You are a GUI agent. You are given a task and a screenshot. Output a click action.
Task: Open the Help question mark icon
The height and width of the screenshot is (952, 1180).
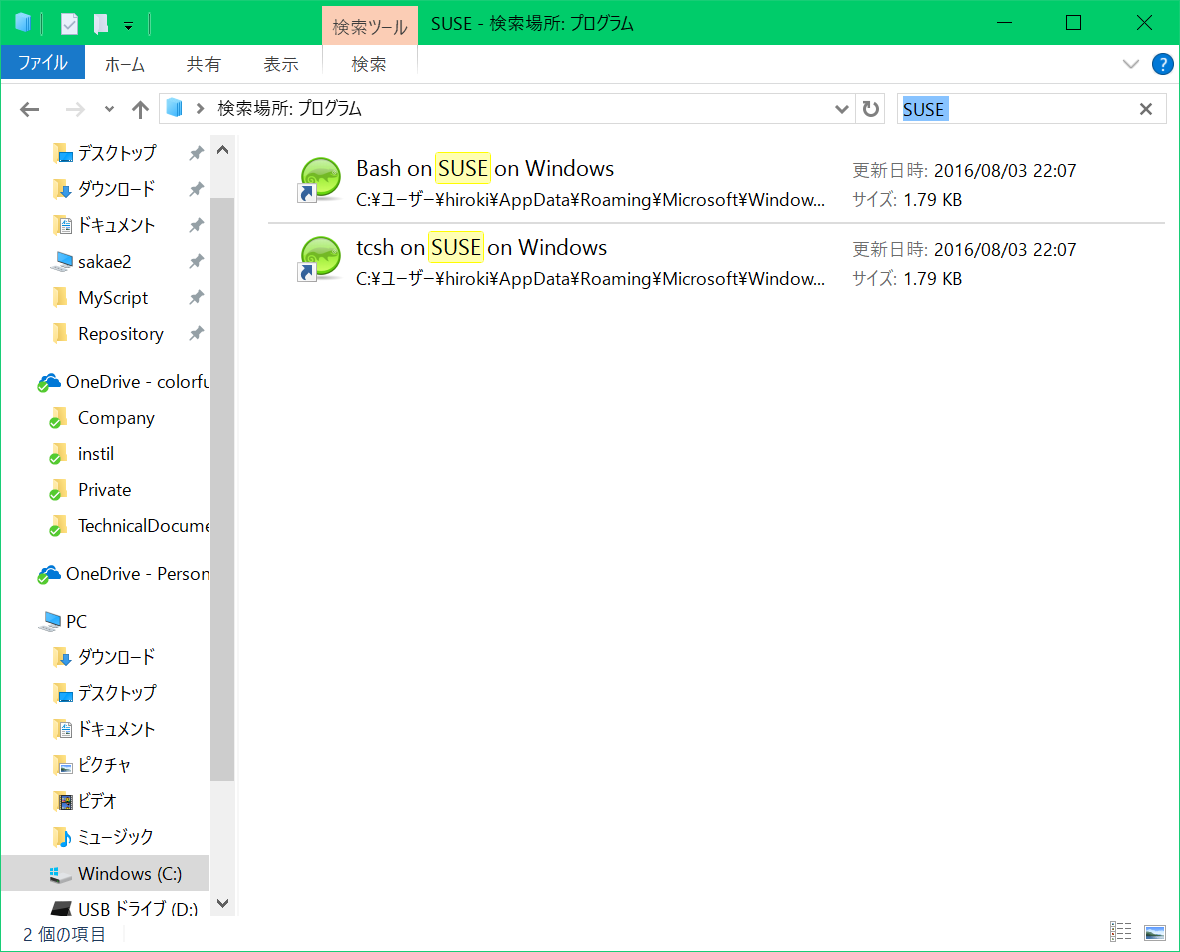(1163, 64)
